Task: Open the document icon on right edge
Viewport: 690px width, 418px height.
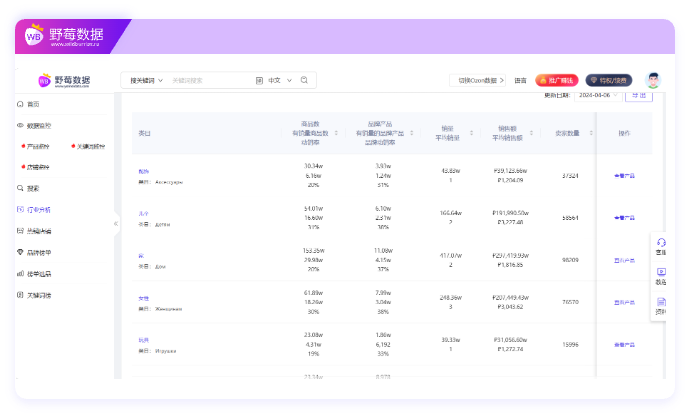Action: tap(661, 302)
